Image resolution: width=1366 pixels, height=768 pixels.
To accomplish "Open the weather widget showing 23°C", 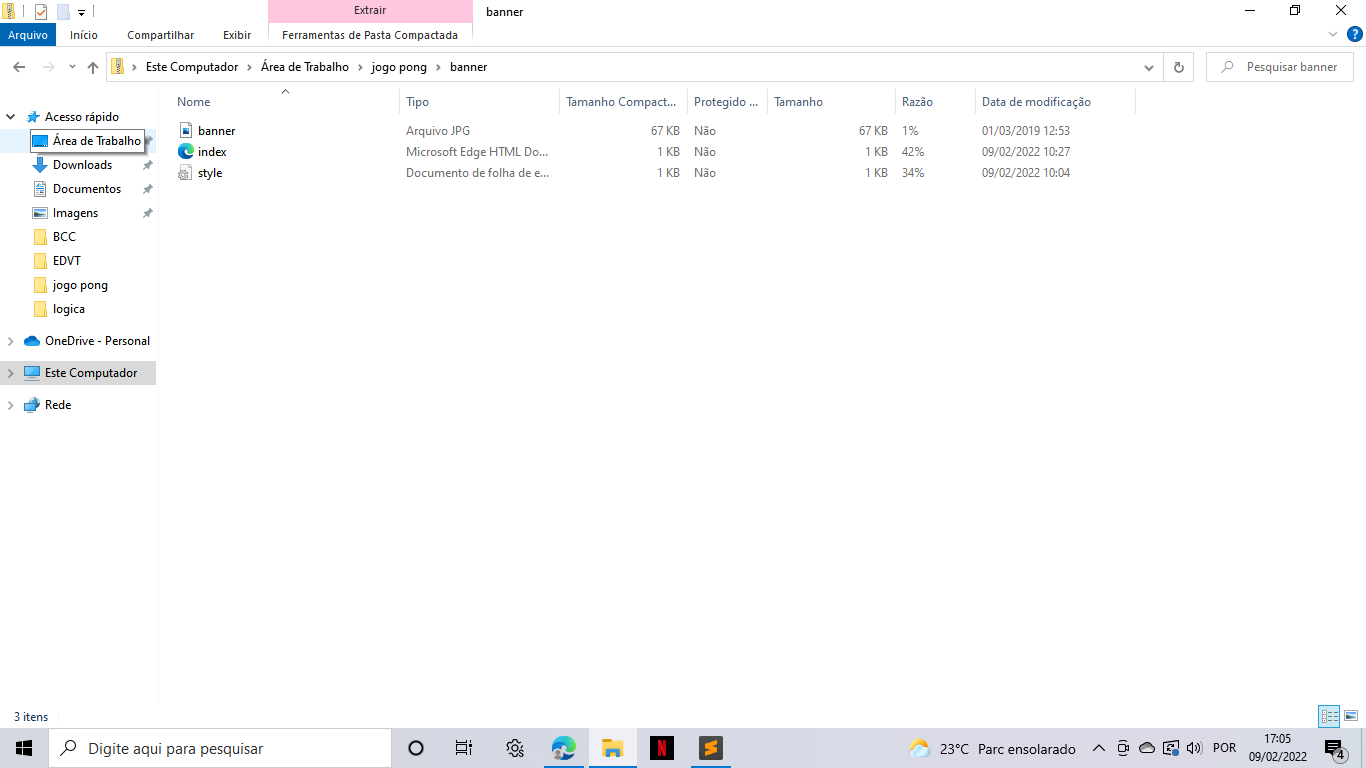I will pyautogui.click(x=992, y=748).
